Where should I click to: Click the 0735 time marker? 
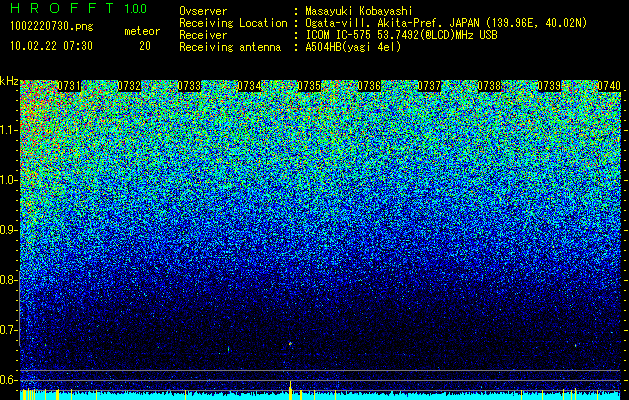click(x=309, y=86)
